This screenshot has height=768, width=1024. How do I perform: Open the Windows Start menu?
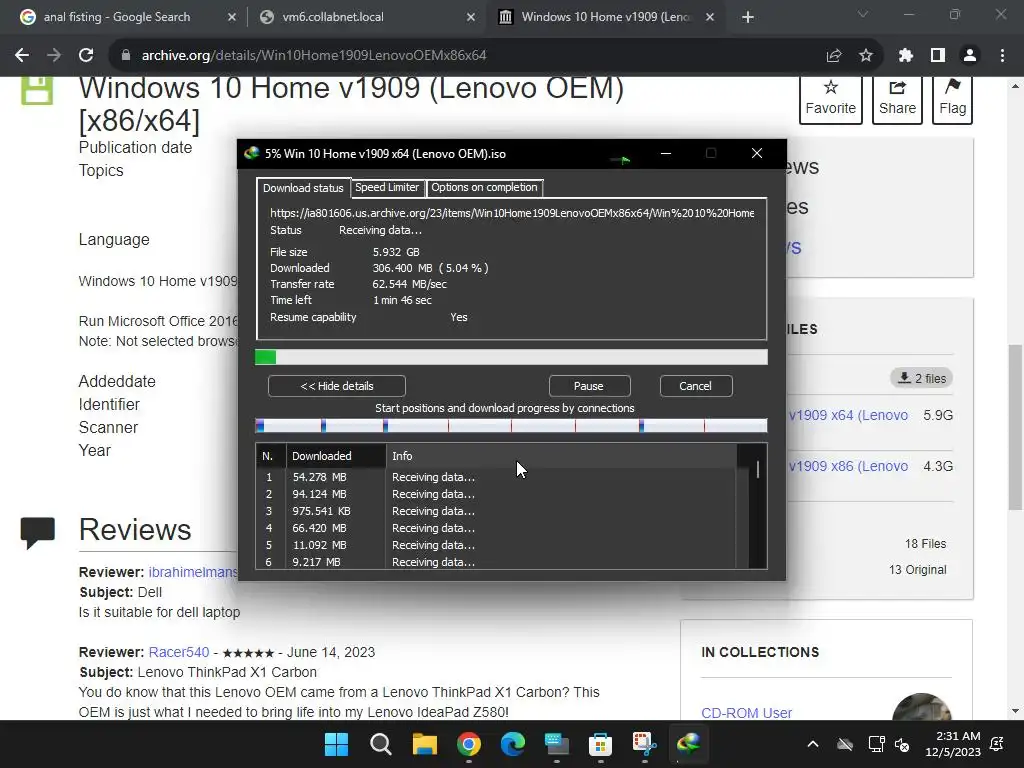tap(337, 744)
